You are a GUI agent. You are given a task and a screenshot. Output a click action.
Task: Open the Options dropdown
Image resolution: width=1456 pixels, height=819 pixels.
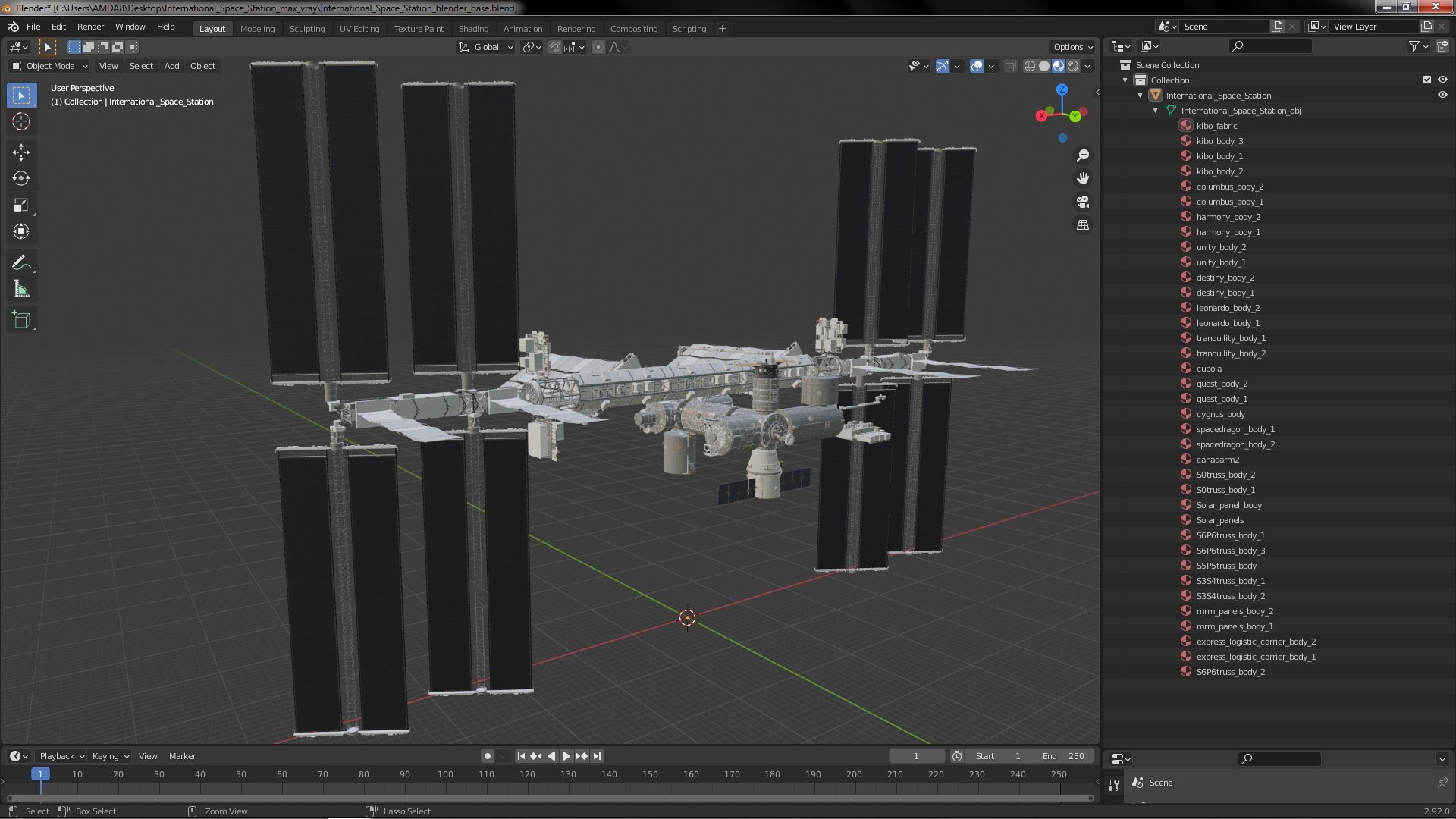(x=1073, y=47)
